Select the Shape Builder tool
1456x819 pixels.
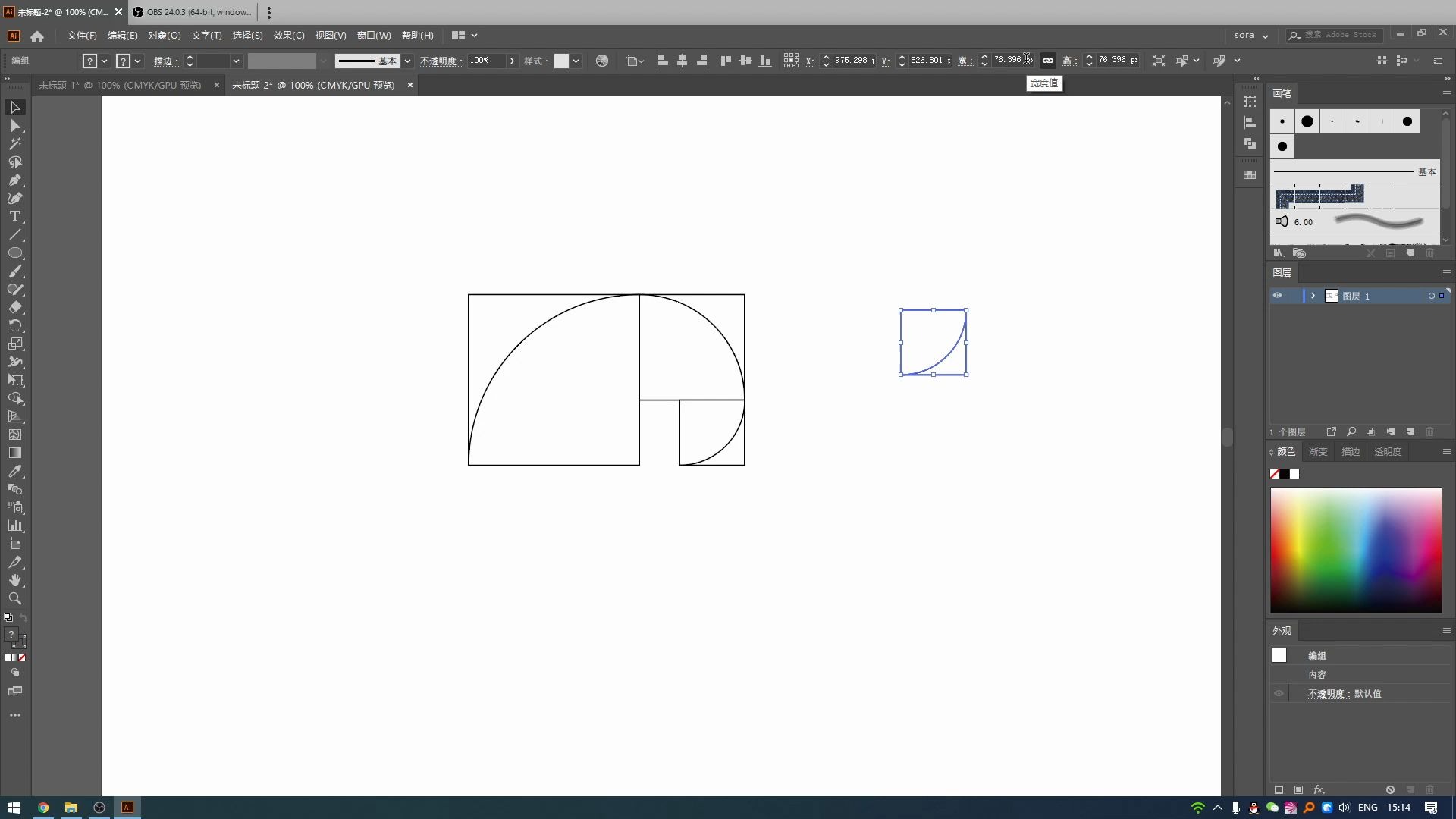[x=15, y=399]
